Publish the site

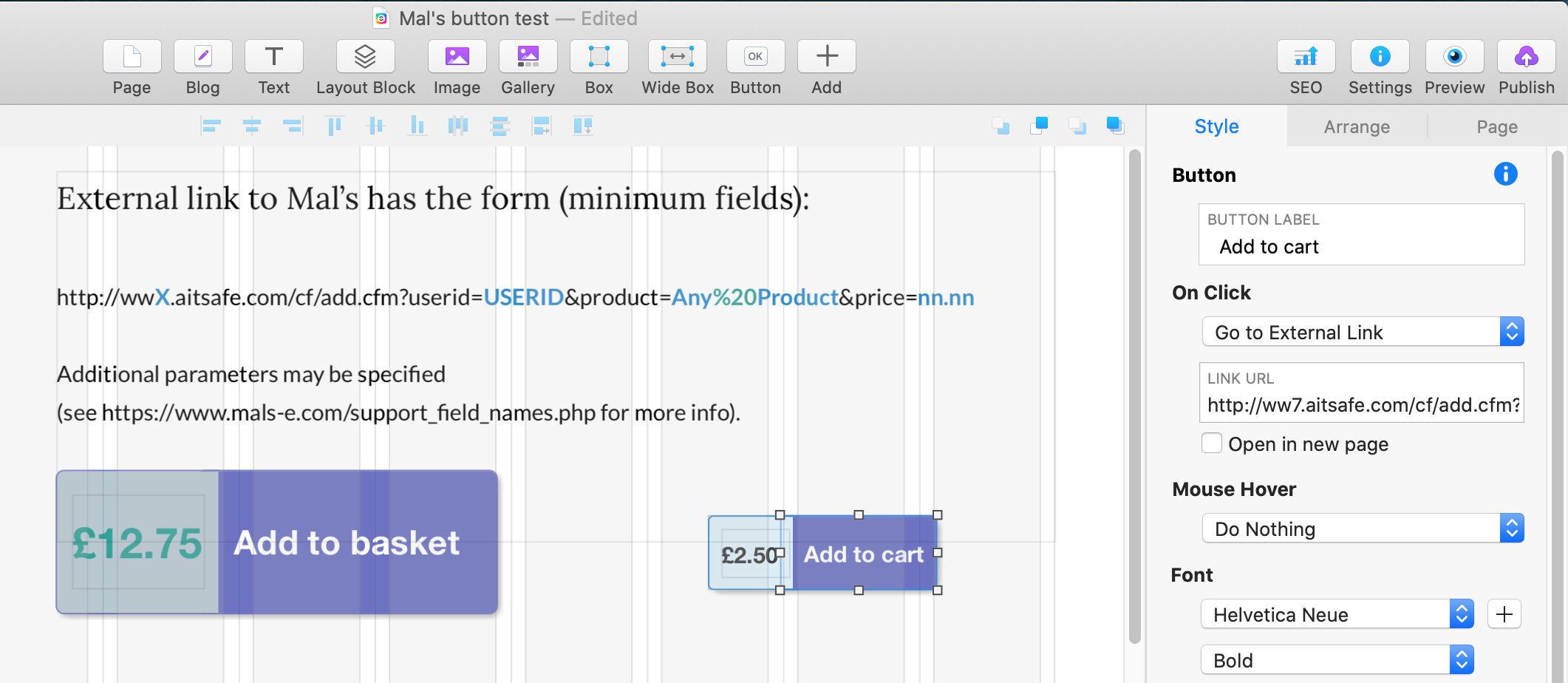pos(1527,57)
